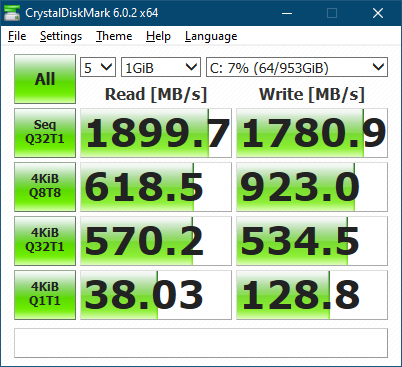Click the Seq write result 1780.9
Image resolution: width=402 pixels, height=367 pixels.
point(312,133)
